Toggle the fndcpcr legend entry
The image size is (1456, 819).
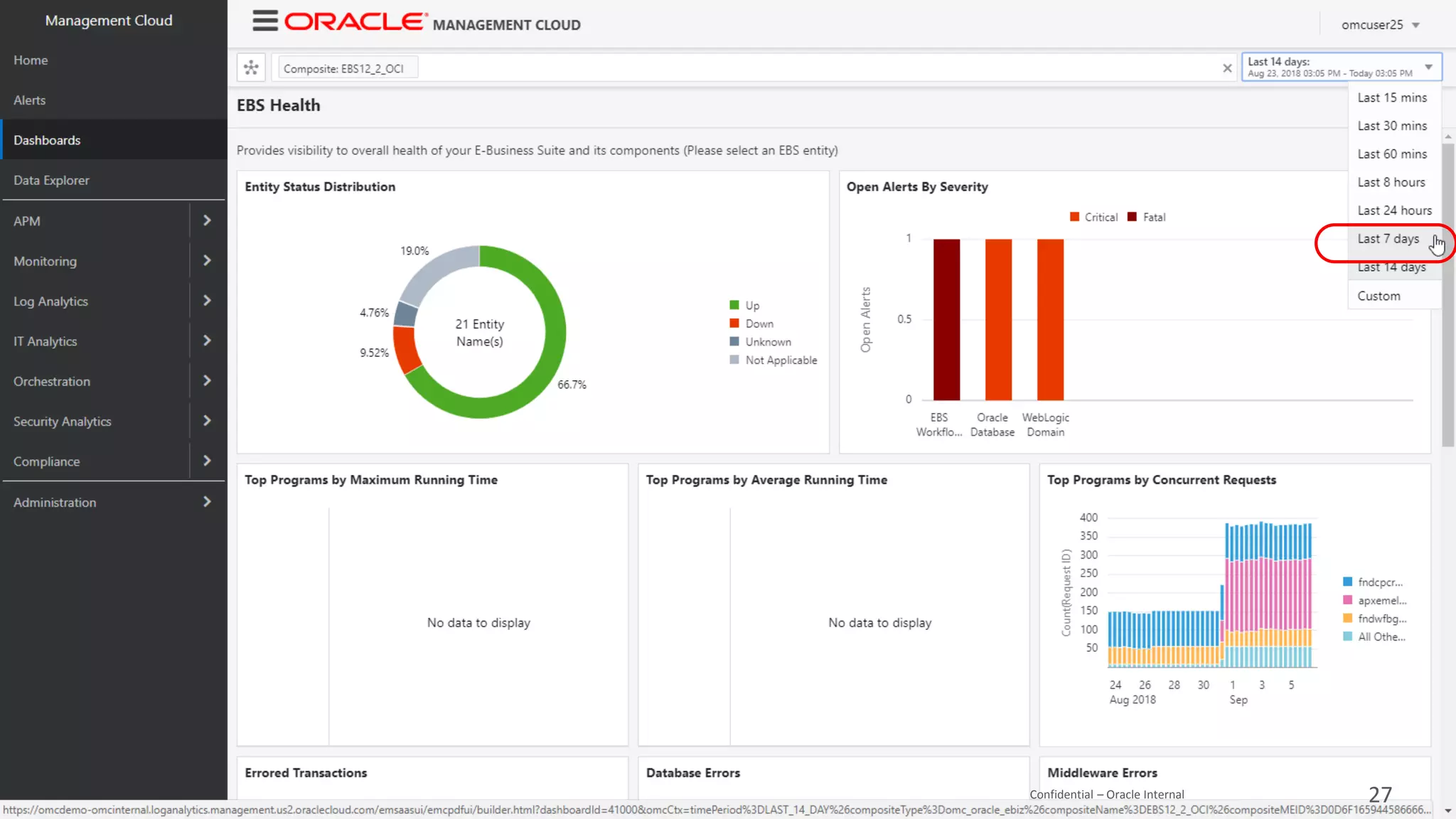[1374, 582]
